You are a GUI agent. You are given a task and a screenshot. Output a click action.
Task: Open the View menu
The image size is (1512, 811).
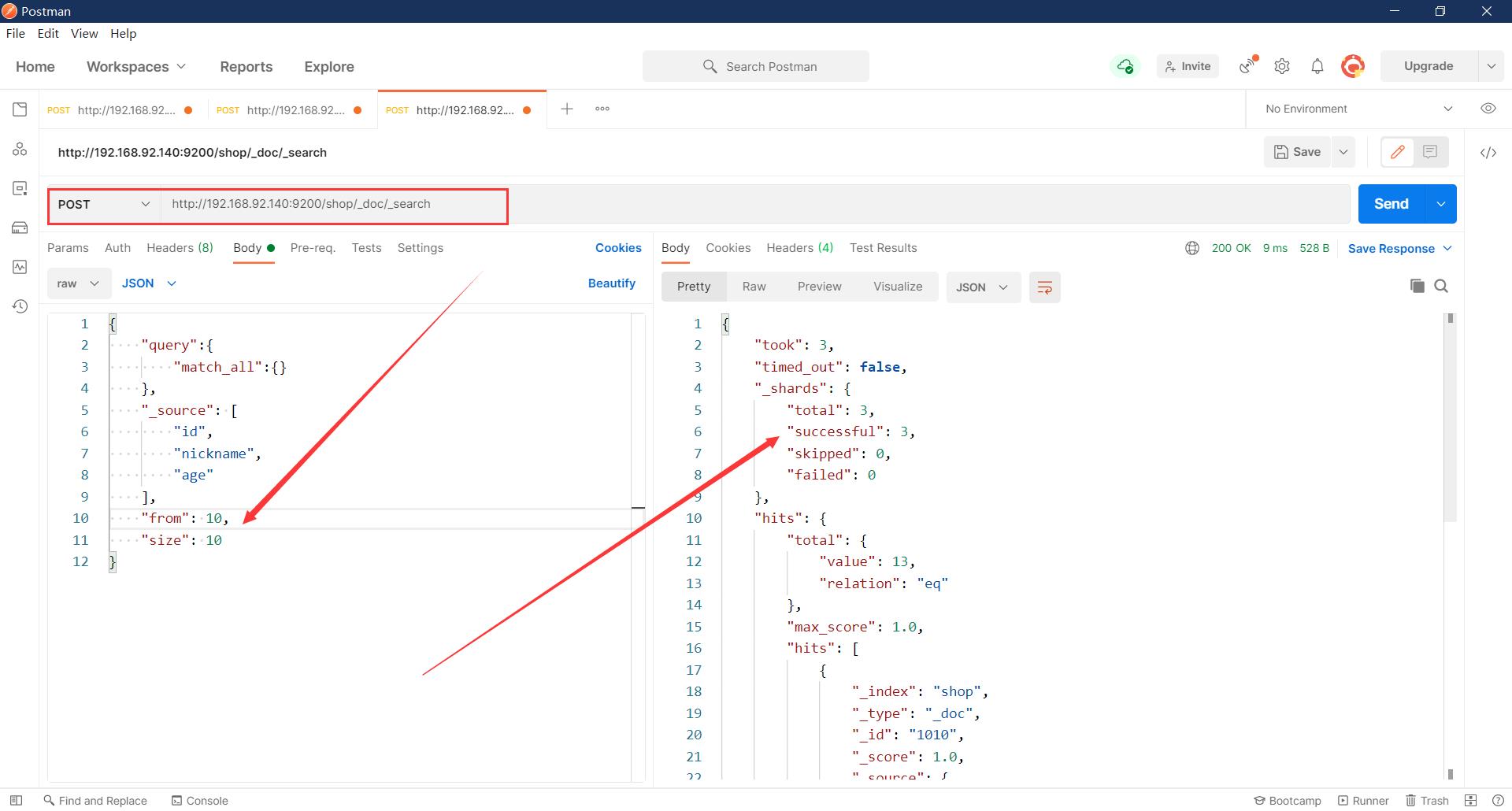(x=84, y=33)
